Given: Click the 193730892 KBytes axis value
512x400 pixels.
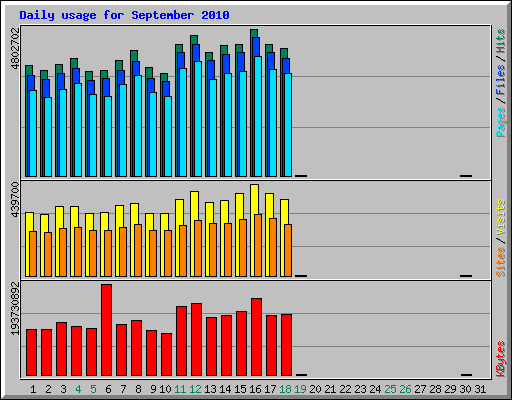Looking at the screenshot, I should pyautogui.click(x=15, y=308).
